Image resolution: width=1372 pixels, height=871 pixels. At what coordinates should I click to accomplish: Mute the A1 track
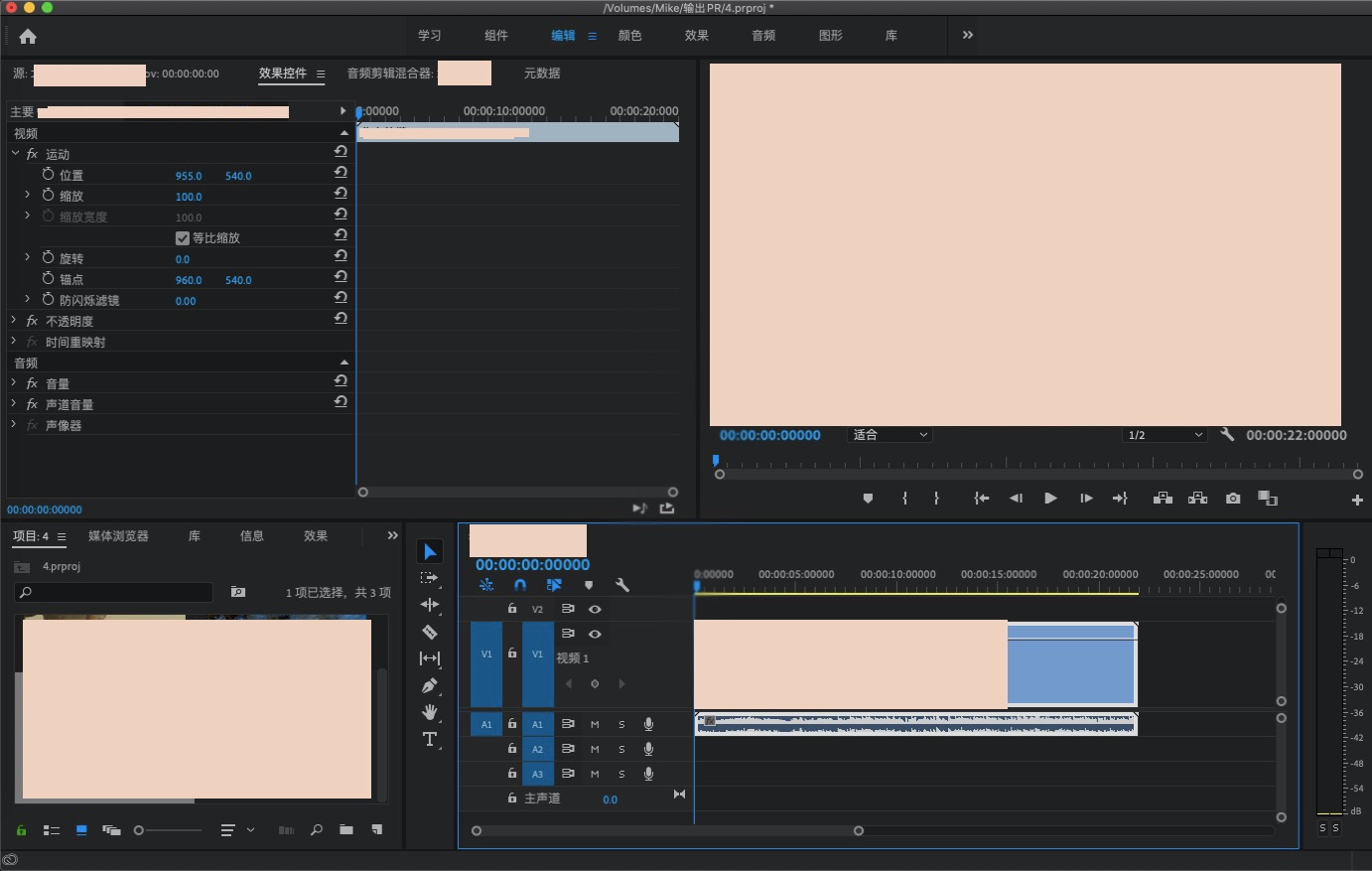[595, 724]
